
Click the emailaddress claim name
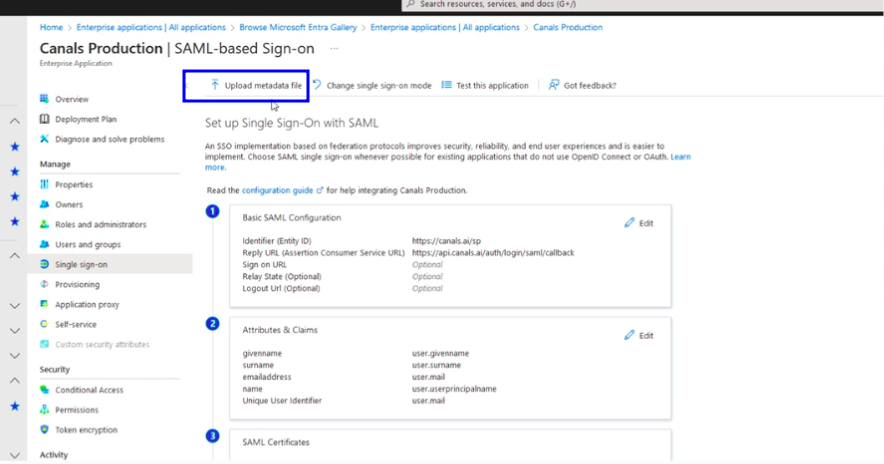pos(267,377)
